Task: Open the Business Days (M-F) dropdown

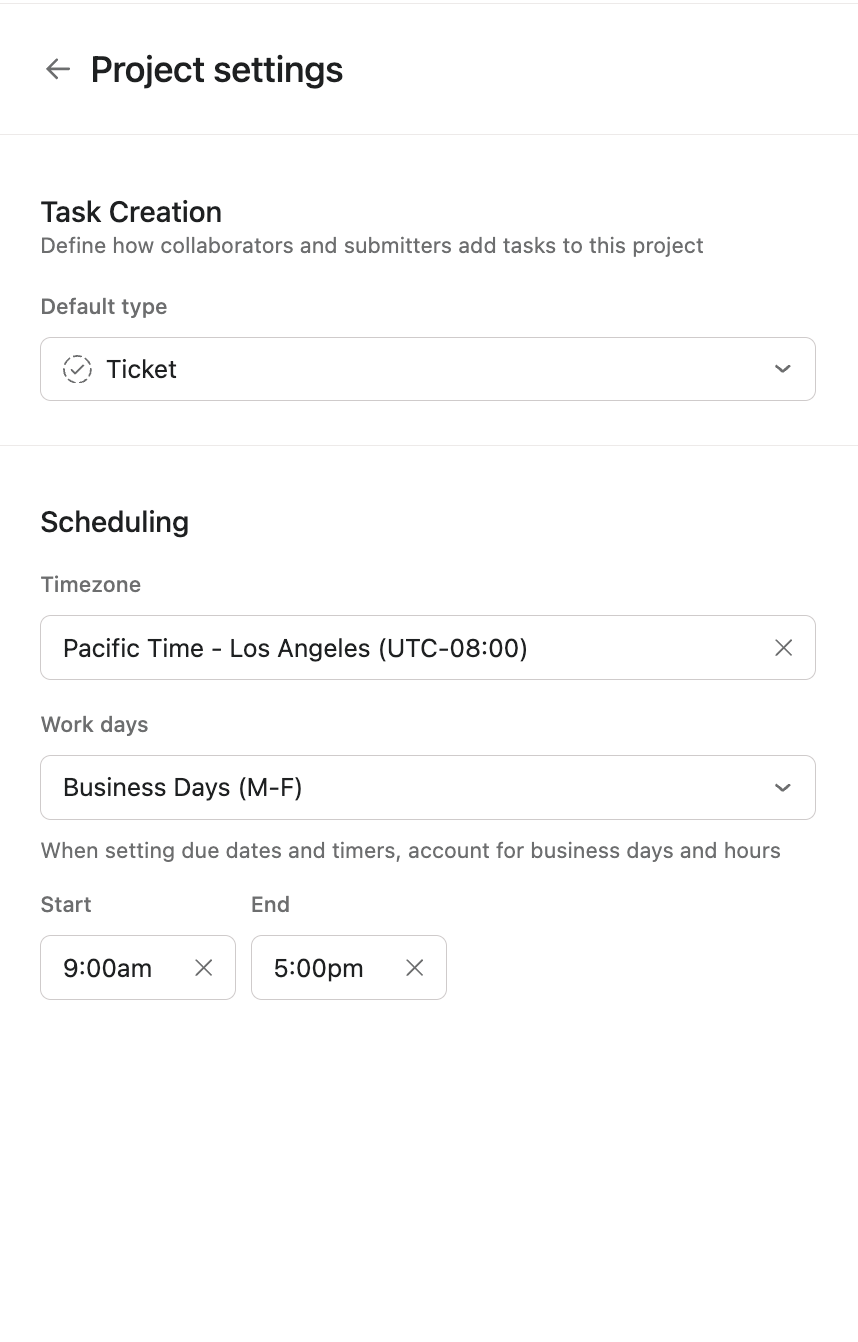Action: coord(400,788)
